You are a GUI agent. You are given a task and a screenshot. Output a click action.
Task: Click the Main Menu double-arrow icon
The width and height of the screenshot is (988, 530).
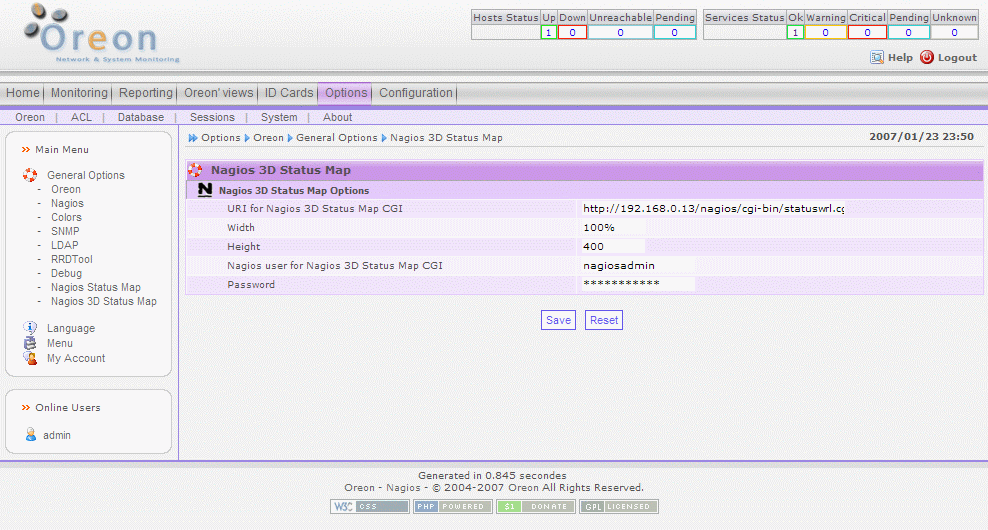tap(26, 150)
